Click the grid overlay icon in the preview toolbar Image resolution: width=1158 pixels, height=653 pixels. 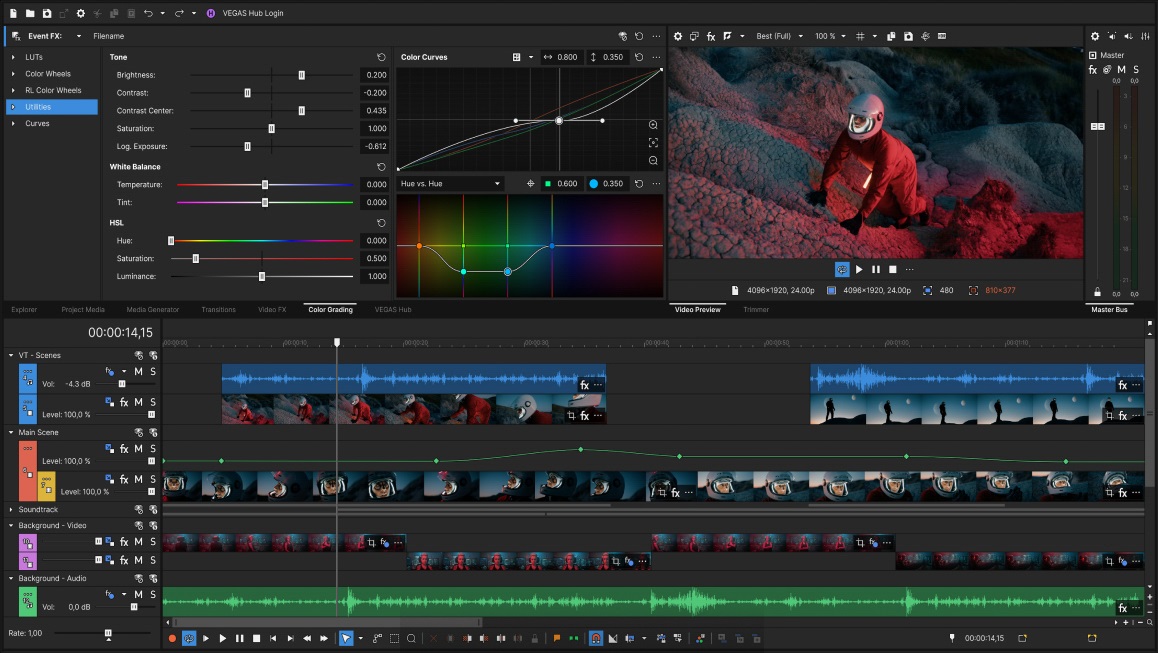(x=860, y=35)
